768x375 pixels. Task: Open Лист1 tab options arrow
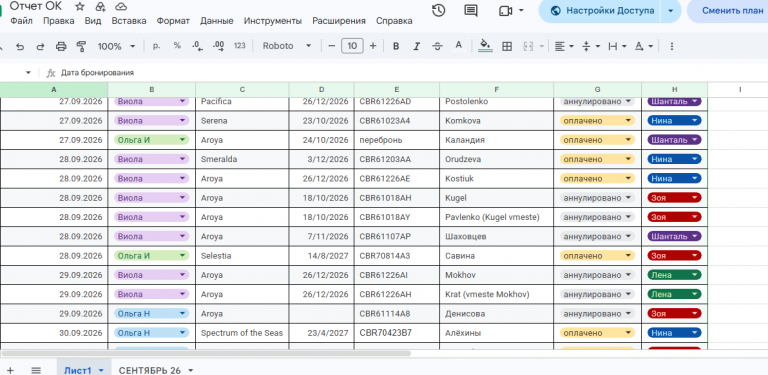(101, 371)
